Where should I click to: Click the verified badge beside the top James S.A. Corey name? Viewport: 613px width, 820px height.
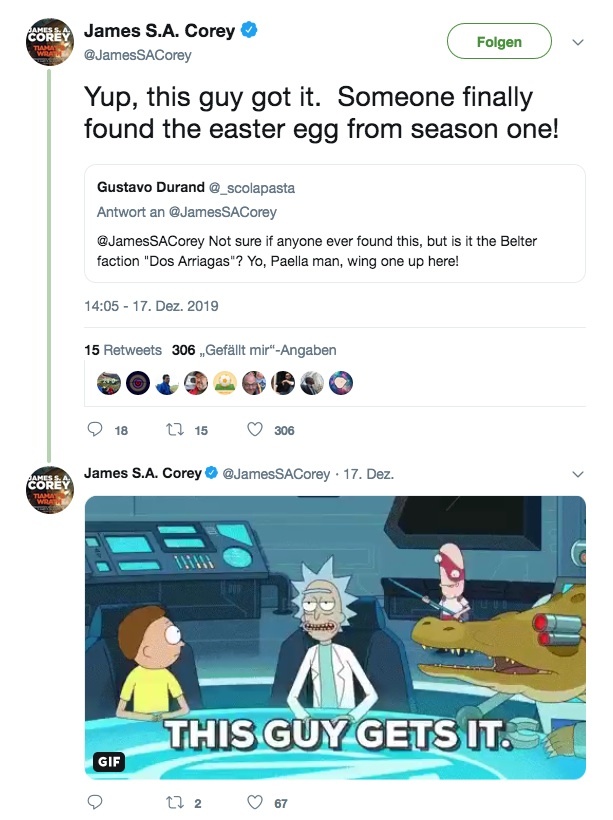[249, 32]
